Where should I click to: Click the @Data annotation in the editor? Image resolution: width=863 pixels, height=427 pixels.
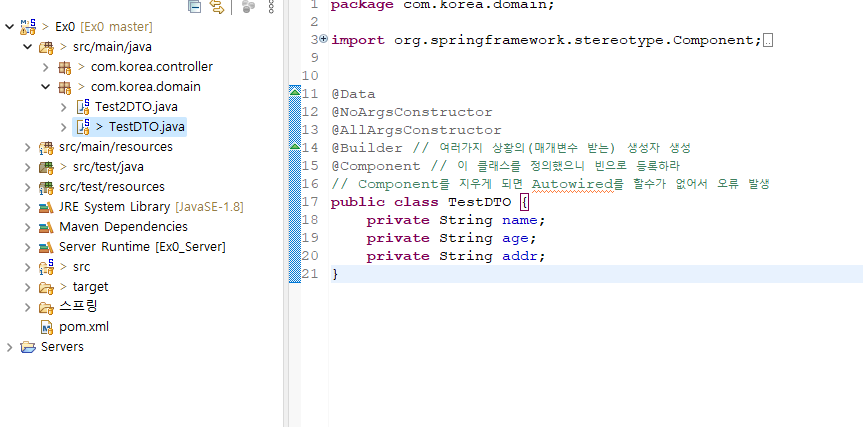353,95
